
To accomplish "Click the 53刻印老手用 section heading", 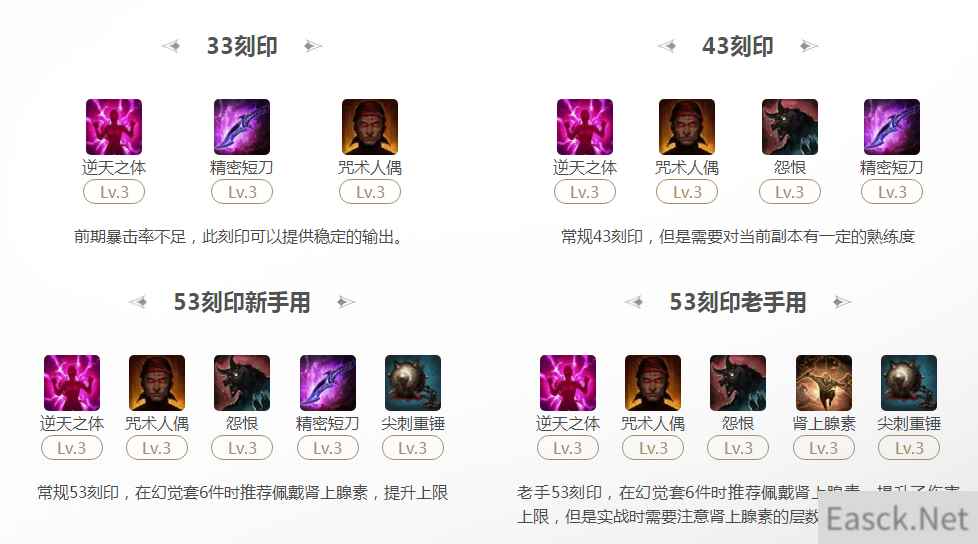I will (738, 303).
